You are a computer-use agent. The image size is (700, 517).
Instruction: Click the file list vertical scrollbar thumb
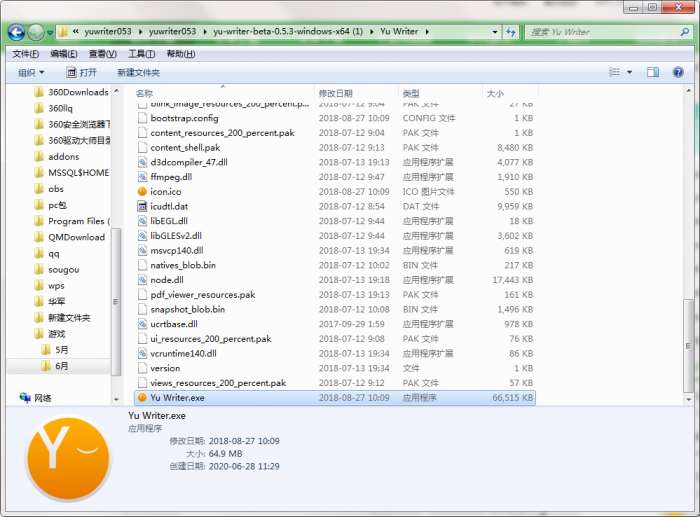(688, 346)
